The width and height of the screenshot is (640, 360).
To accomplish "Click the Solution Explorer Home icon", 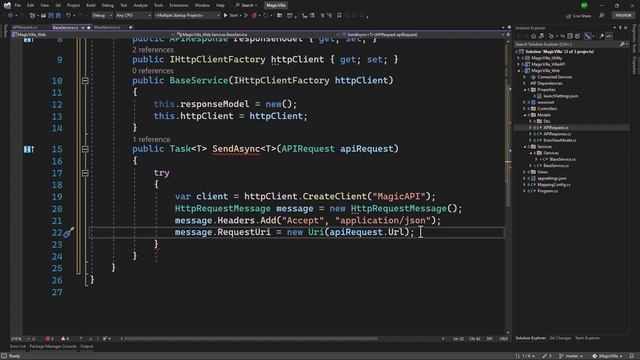I will [x=533, y=36].
